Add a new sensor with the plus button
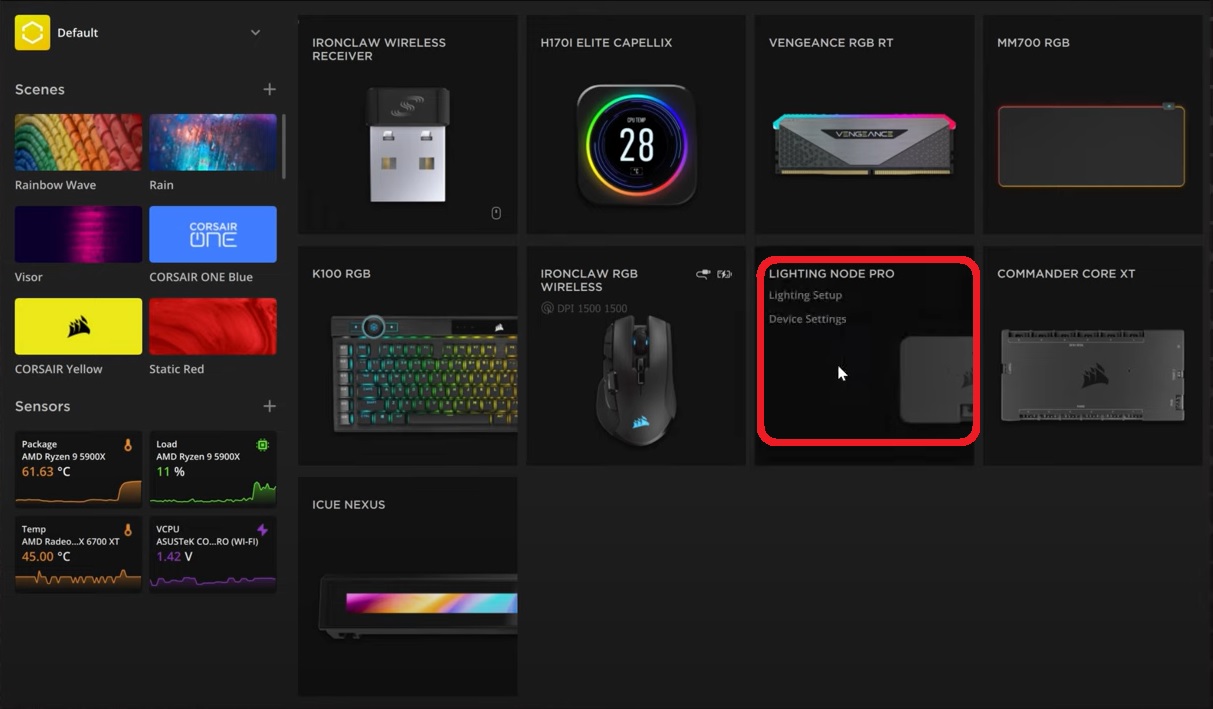This screenshot has height=709, width=1213. coord(270,406)
